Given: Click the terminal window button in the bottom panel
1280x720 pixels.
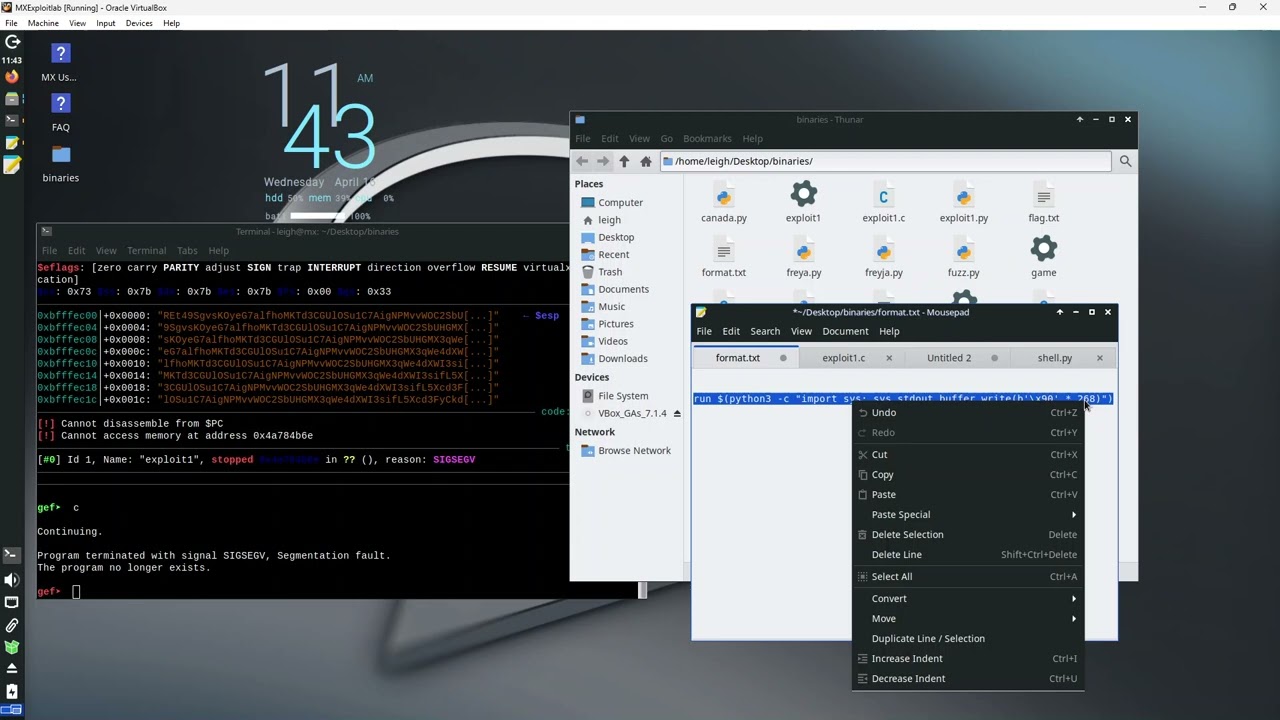Looking at the screenshot, I should click(x=11, y=555).
